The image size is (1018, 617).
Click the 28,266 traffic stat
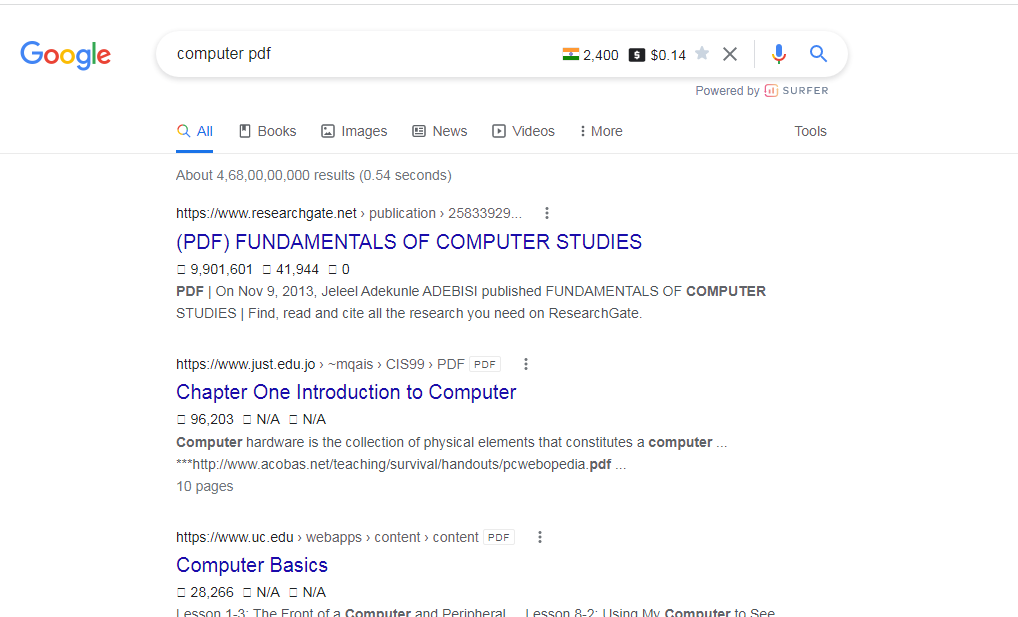tap(212, 592)
